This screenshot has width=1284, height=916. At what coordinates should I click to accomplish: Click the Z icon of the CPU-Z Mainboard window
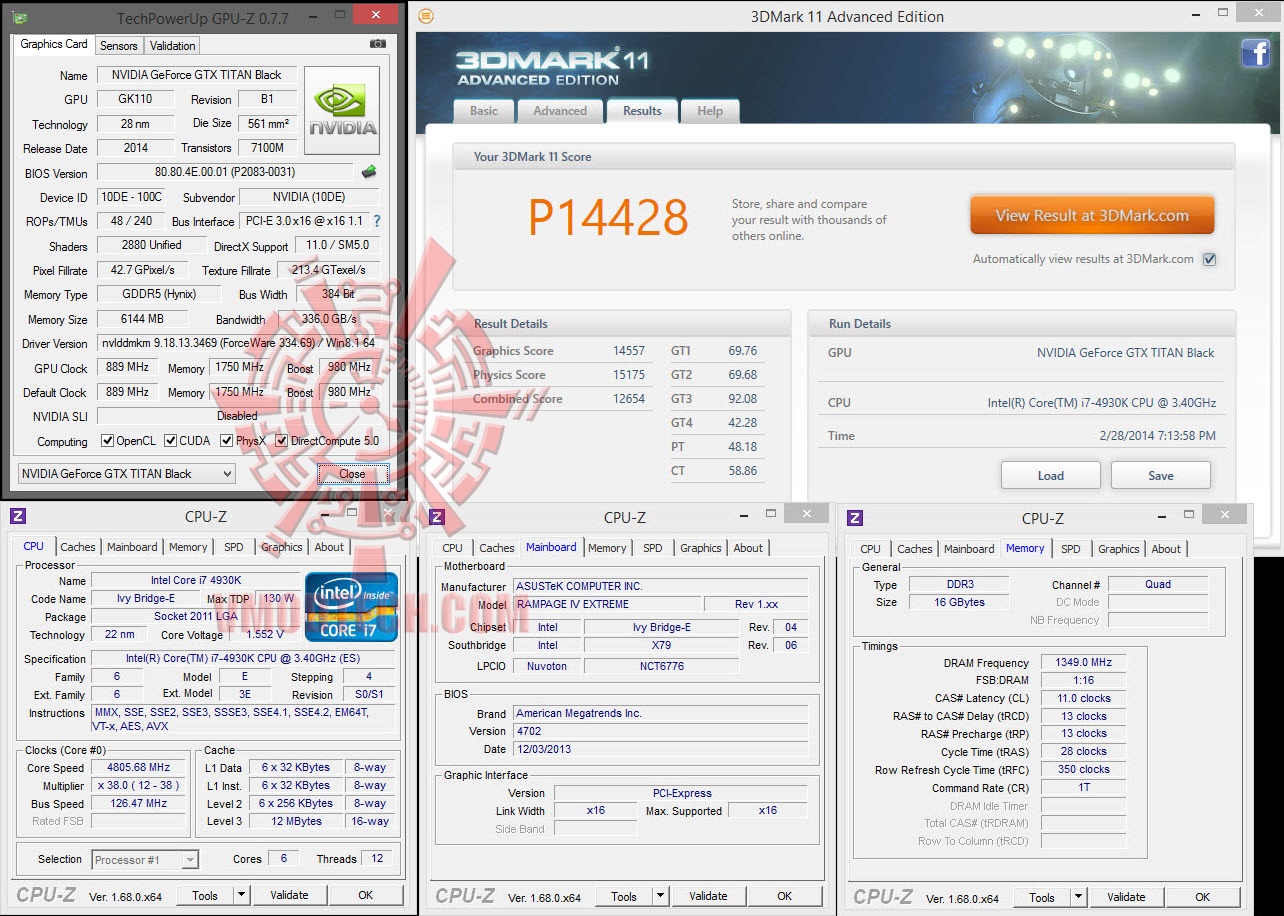[436, 516]
